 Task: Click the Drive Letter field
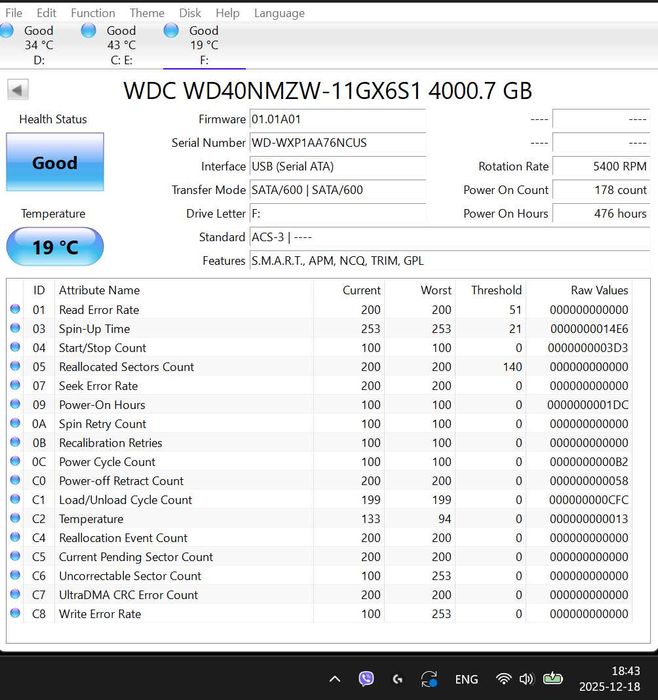[x=337, y=213]
